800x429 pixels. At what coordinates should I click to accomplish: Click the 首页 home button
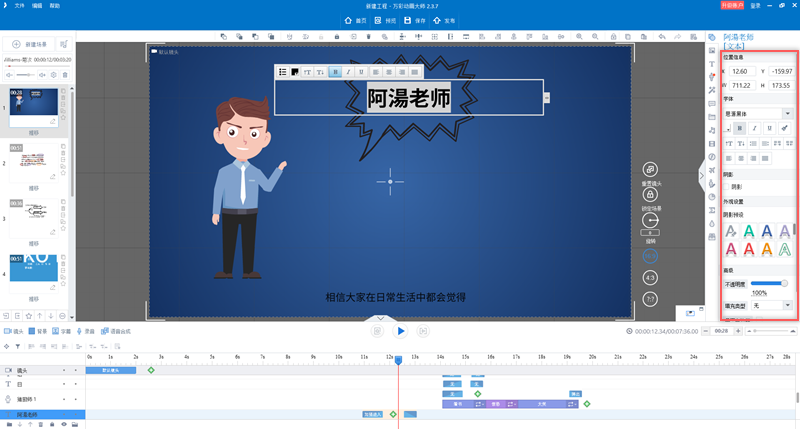pos(356,20)
